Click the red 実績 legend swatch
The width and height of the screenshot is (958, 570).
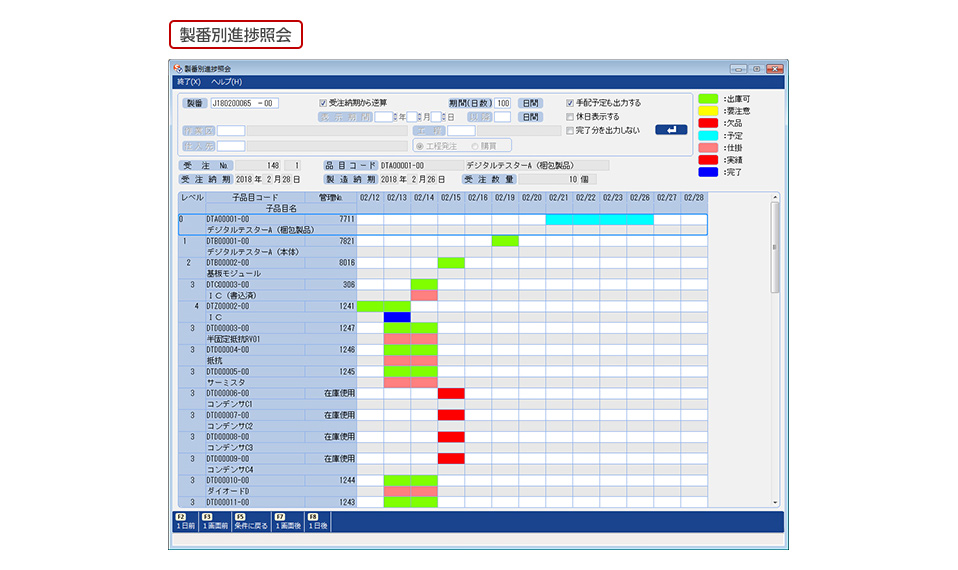708,159
